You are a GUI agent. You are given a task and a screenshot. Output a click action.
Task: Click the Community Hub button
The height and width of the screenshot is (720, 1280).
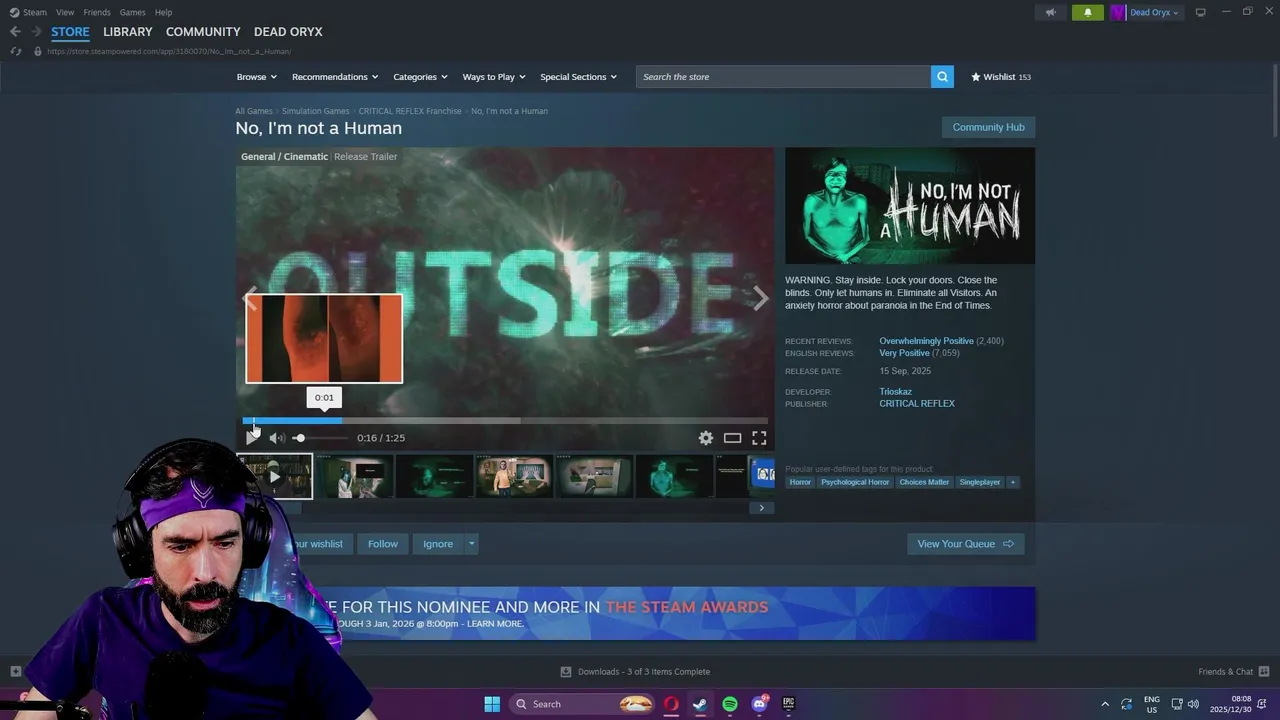click(x=988, y=127)
